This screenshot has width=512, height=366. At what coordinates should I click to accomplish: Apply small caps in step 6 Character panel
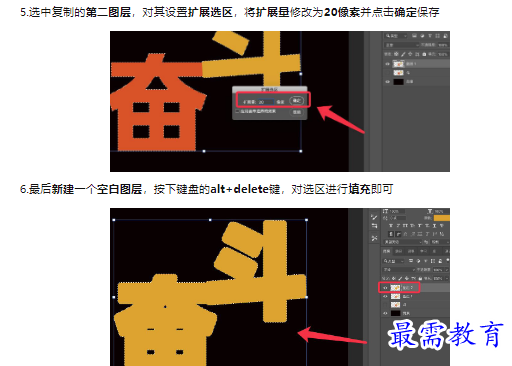click(413, 226)
